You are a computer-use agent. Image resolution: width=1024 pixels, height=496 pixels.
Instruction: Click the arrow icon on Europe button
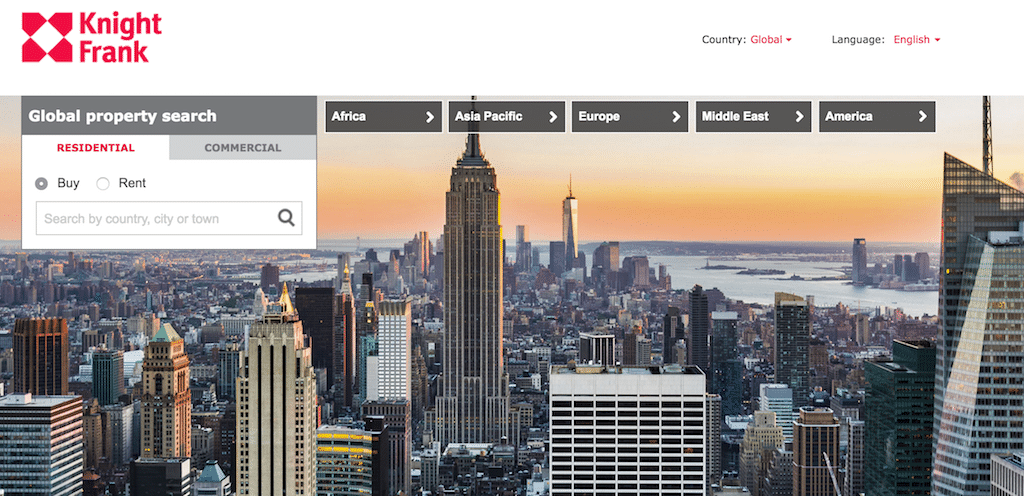pos(676,117)
